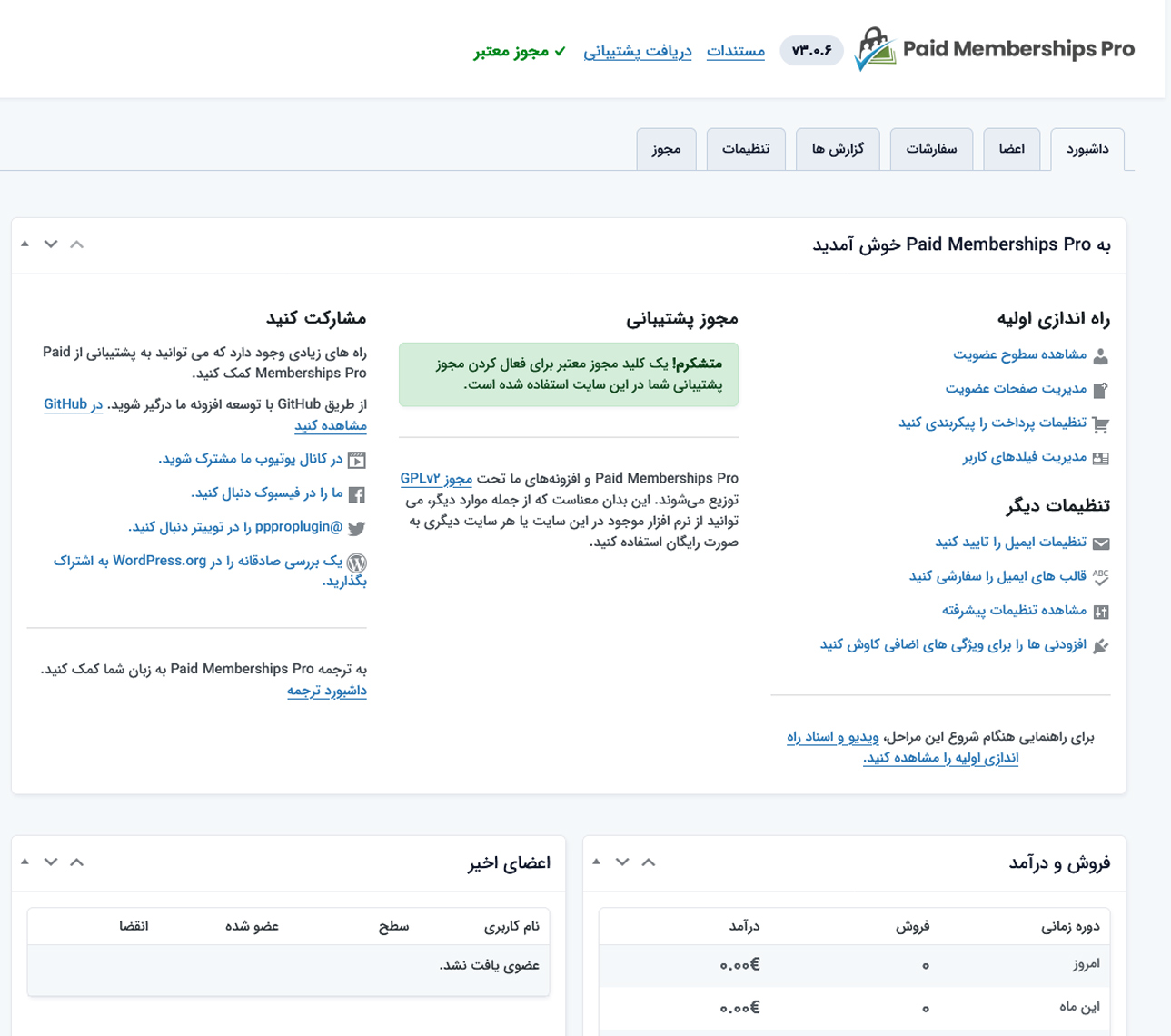Open the دریافت پشتیبانی link

pyautogui.click(x=638, y=51)
